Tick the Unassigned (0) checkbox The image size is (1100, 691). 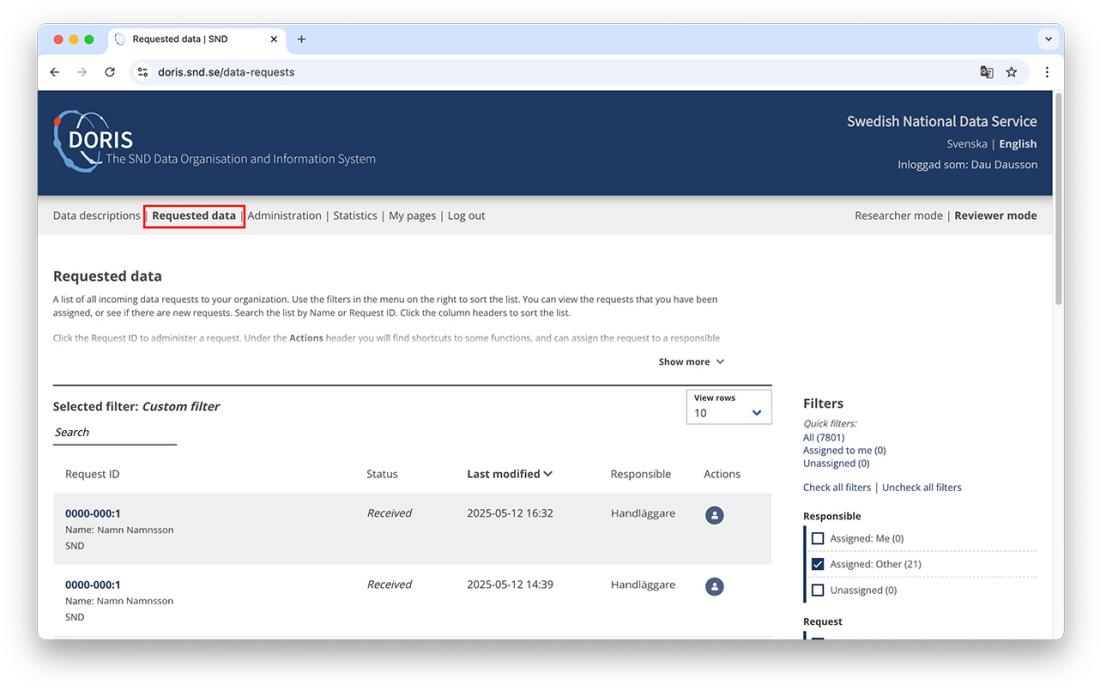click(x=817, y=590)
